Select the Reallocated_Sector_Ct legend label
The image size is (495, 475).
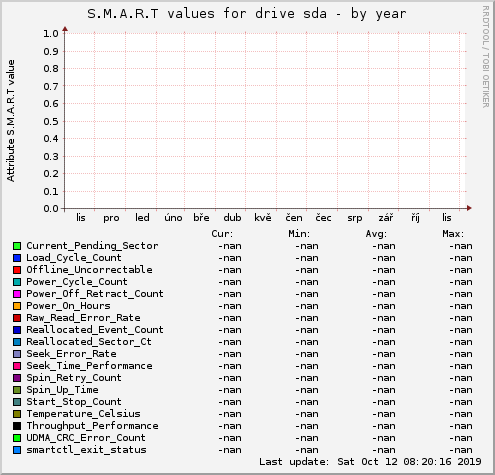pos(89,342)
